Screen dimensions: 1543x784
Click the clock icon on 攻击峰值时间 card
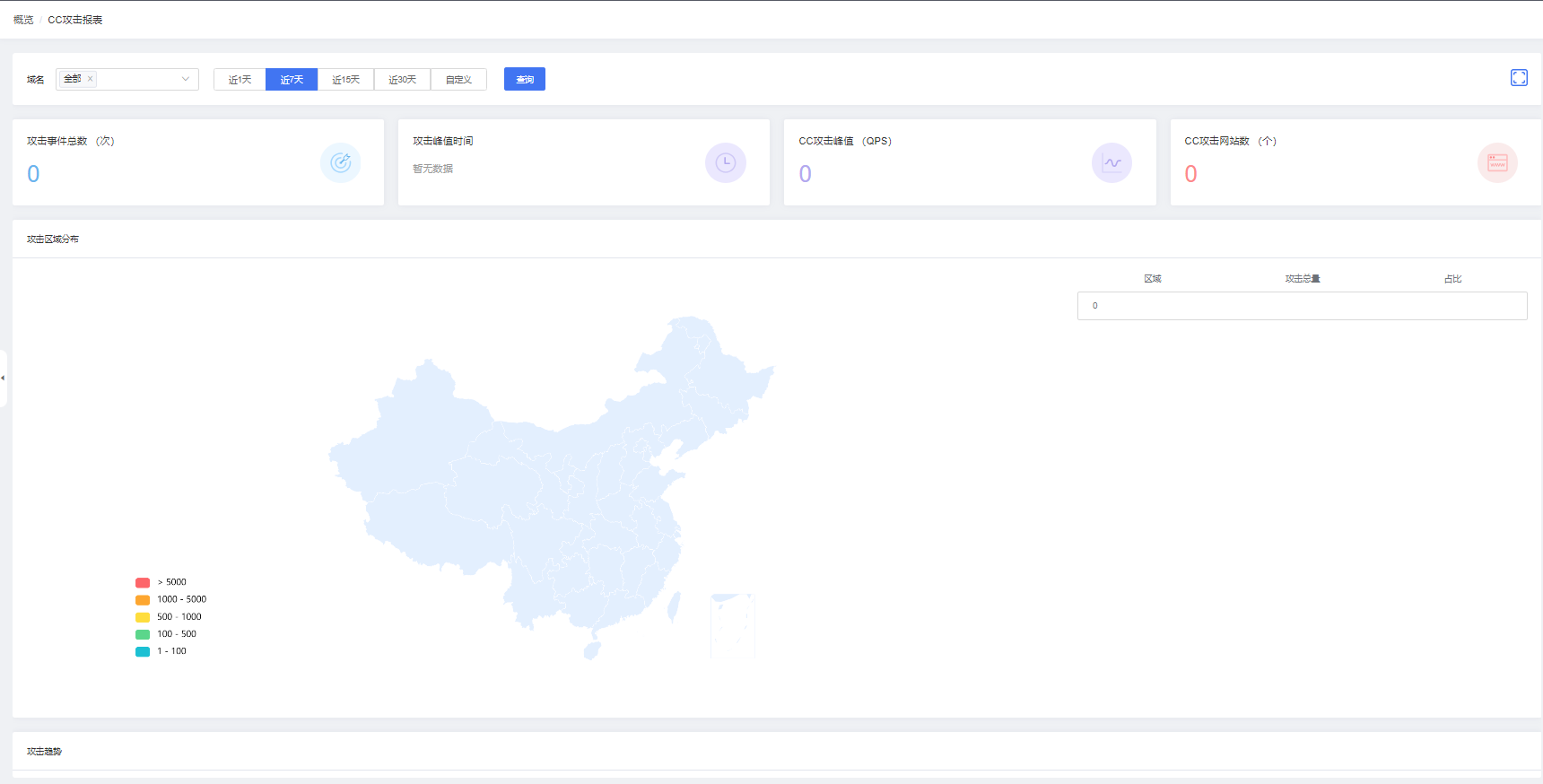pos(725,162)
